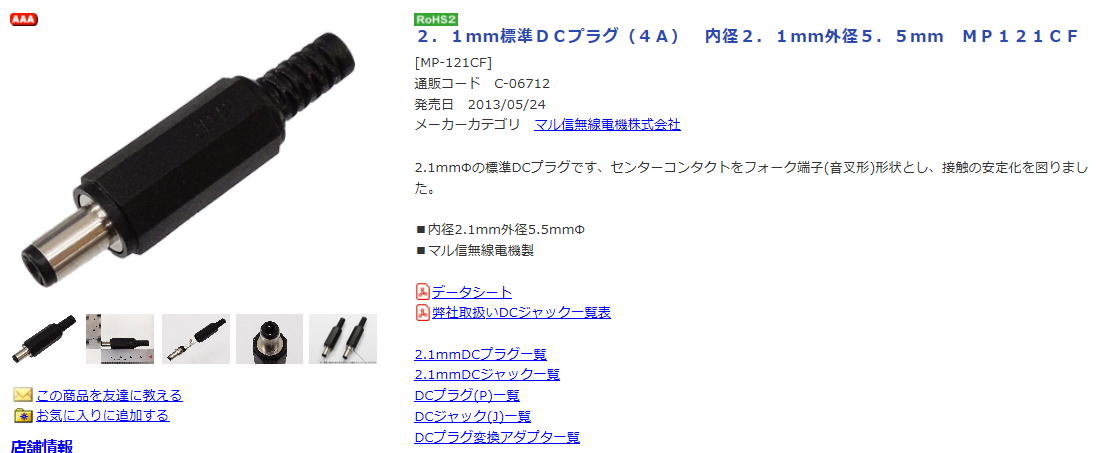
Task: Open the 2.1mmDCジャック一覧 link
Action: point(487,374)
